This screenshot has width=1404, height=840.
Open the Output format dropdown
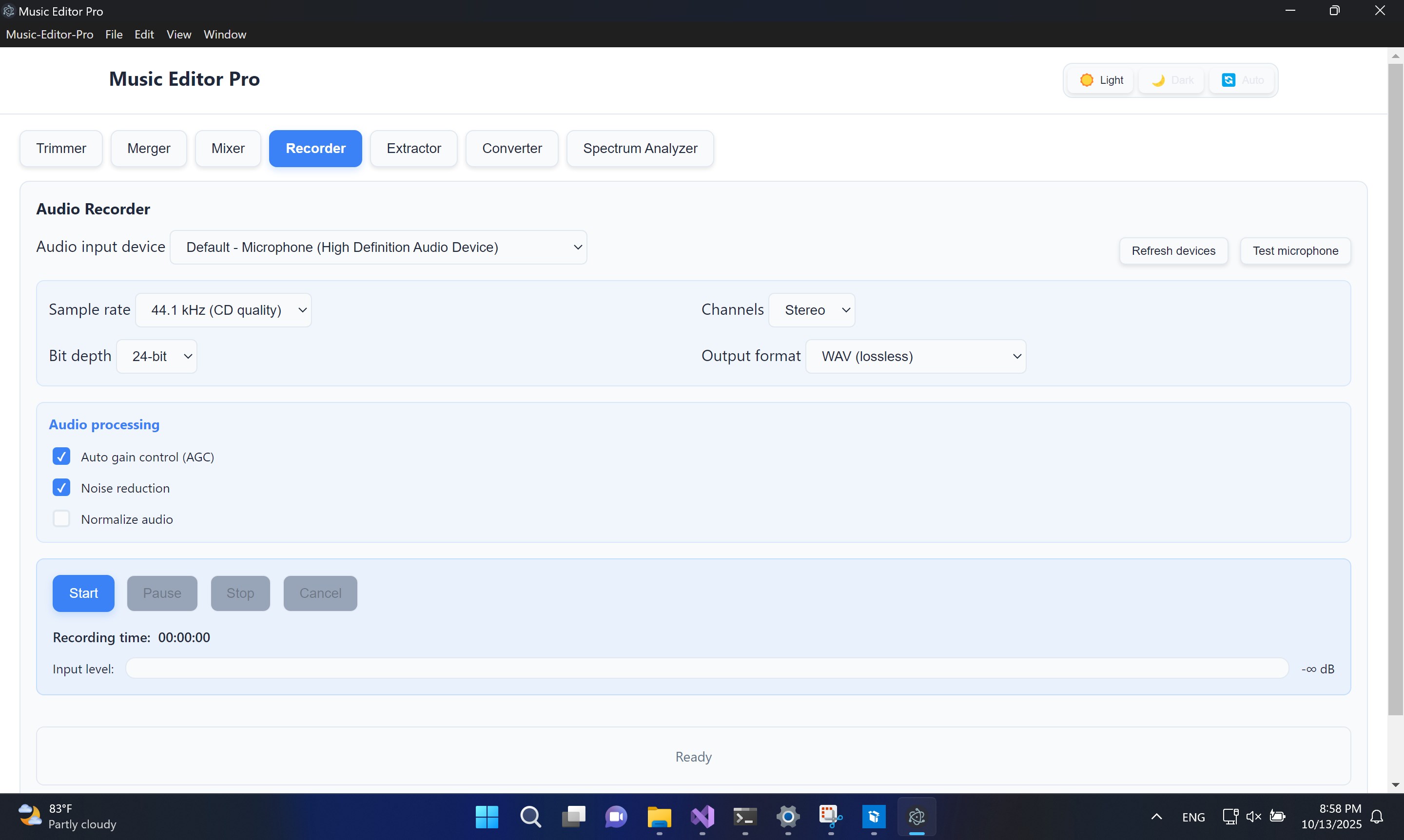[916, 357]
